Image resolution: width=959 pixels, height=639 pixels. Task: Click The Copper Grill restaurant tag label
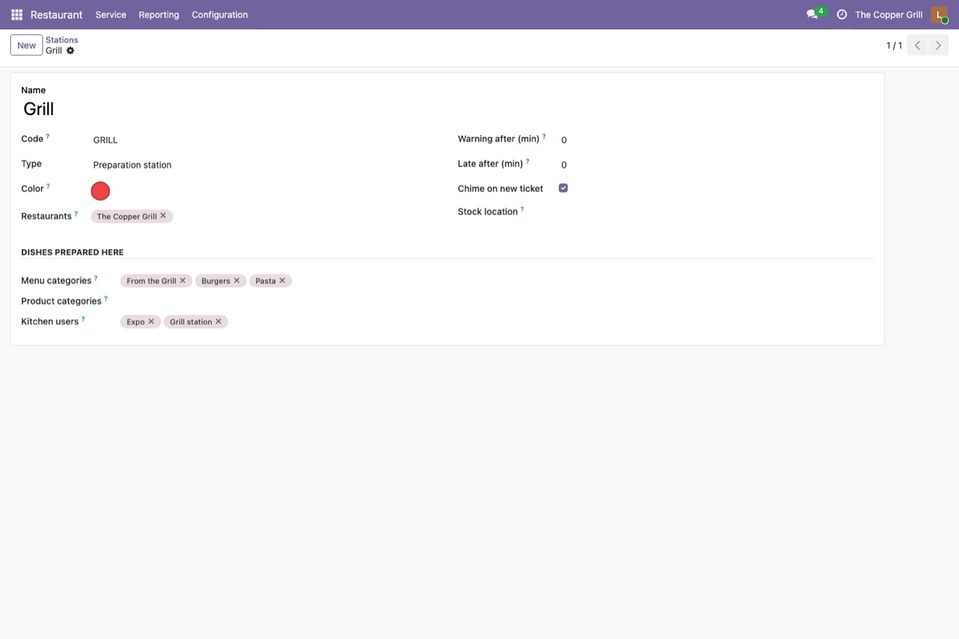coord(127,216)
